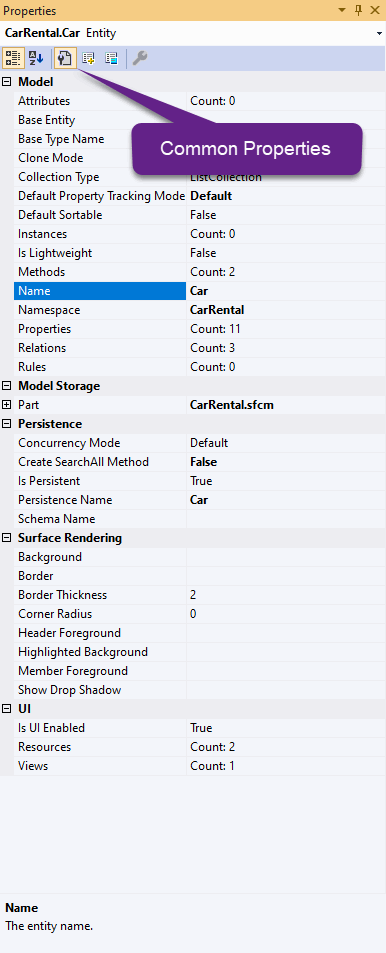
Task: Toggle auto hide pin on Properties panel
Action: tap(359, 10)
